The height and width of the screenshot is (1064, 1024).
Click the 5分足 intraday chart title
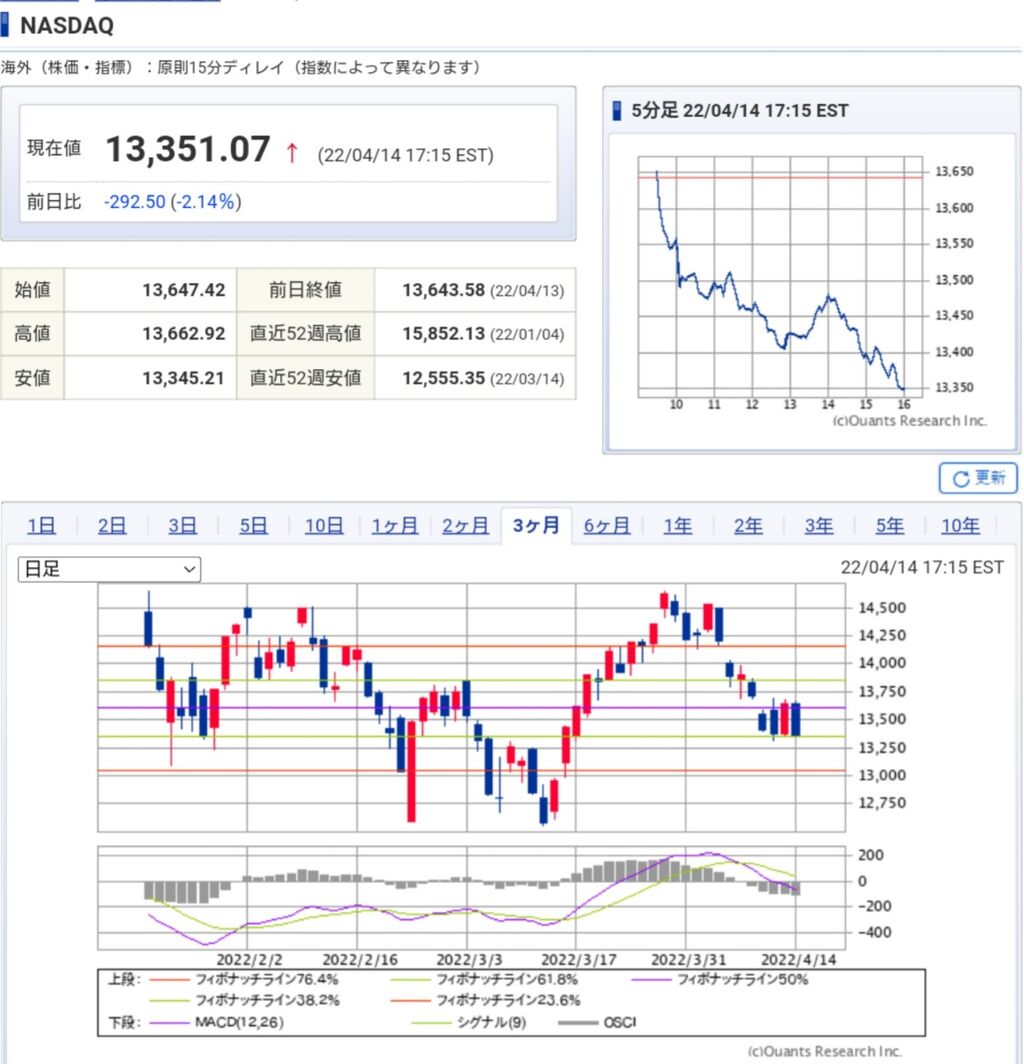pos(740,110)
